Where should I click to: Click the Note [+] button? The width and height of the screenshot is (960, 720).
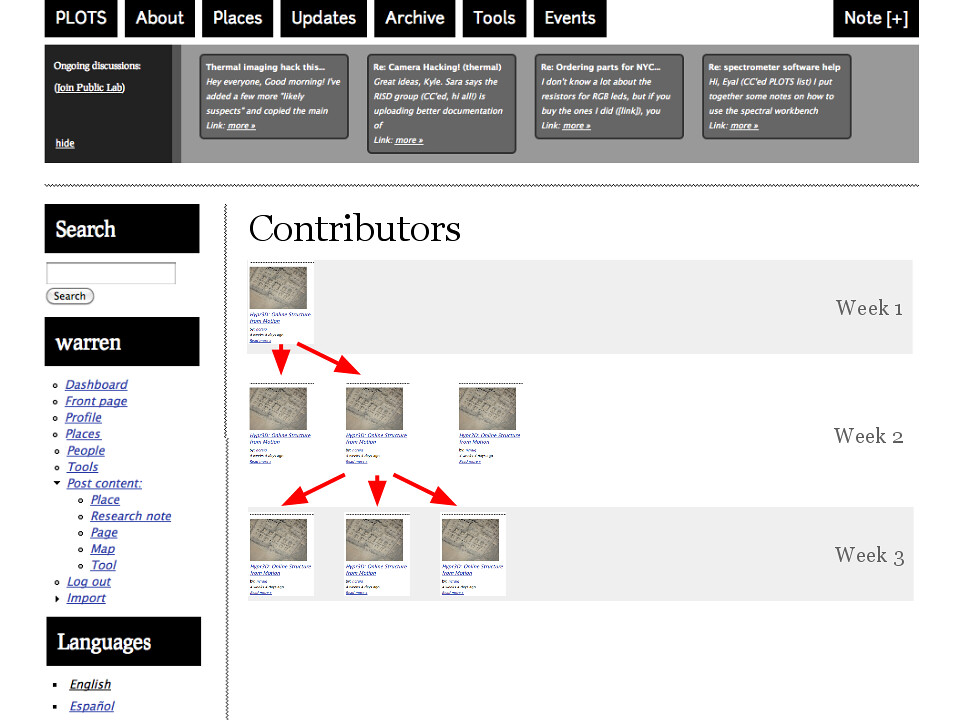click(x=876, y=18)
